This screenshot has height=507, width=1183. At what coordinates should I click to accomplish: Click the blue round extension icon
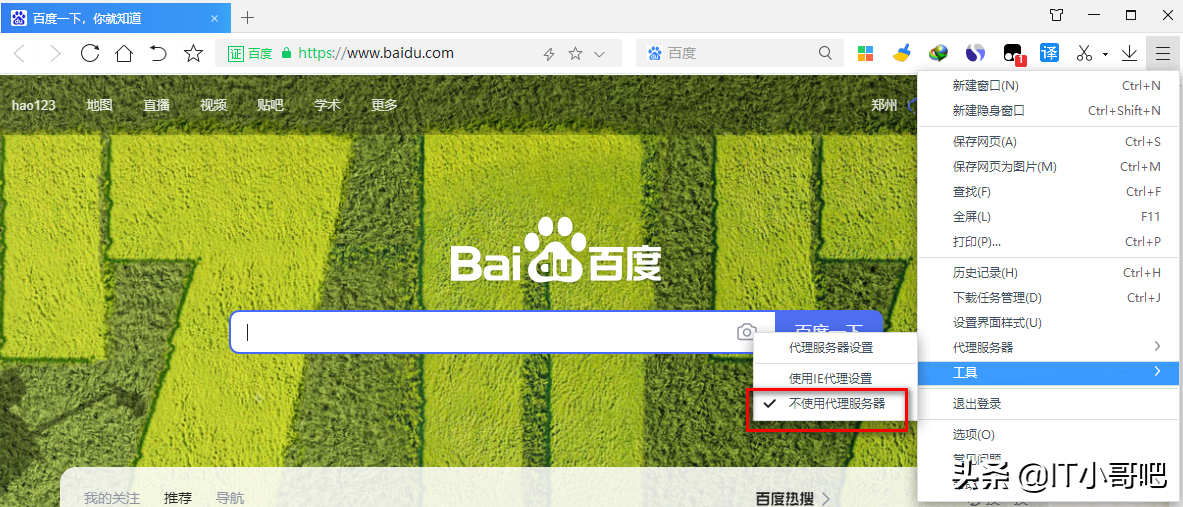[x=976, y=53]
